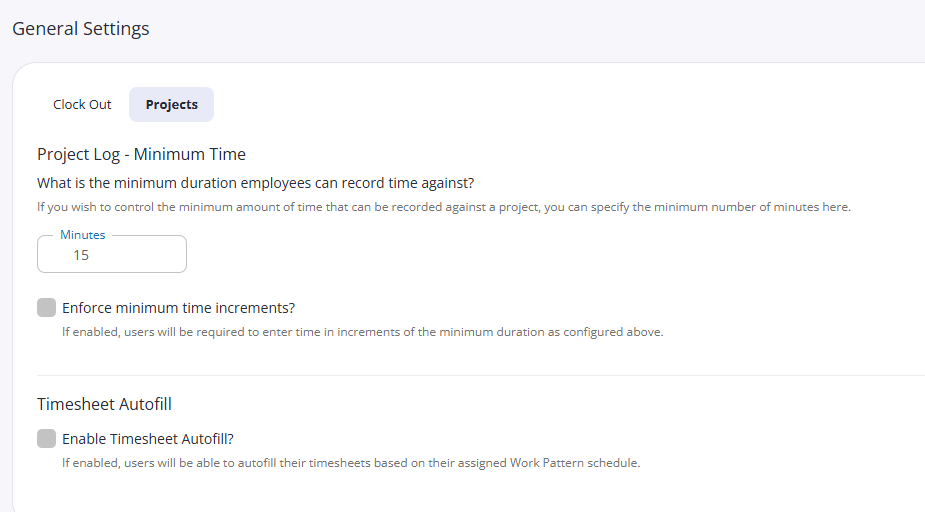Click the 'If you wish to control' hint

444,207
